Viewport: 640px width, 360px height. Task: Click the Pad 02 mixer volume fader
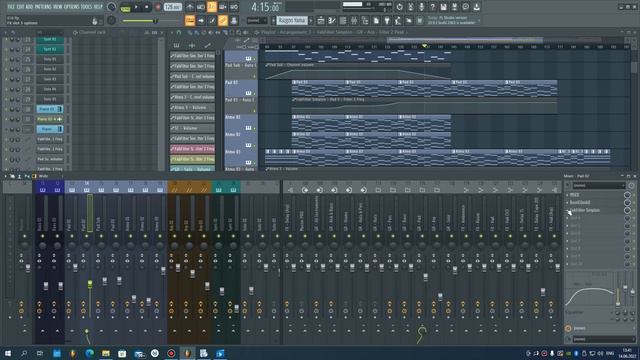[x=90, y=284]
